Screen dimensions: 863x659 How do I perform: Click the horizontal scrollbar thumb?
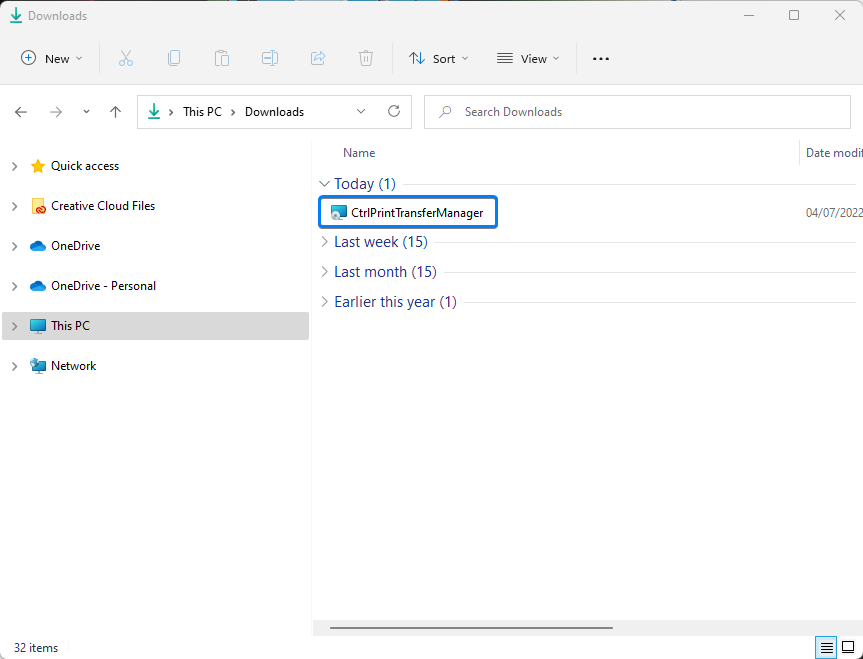(471, 627)
